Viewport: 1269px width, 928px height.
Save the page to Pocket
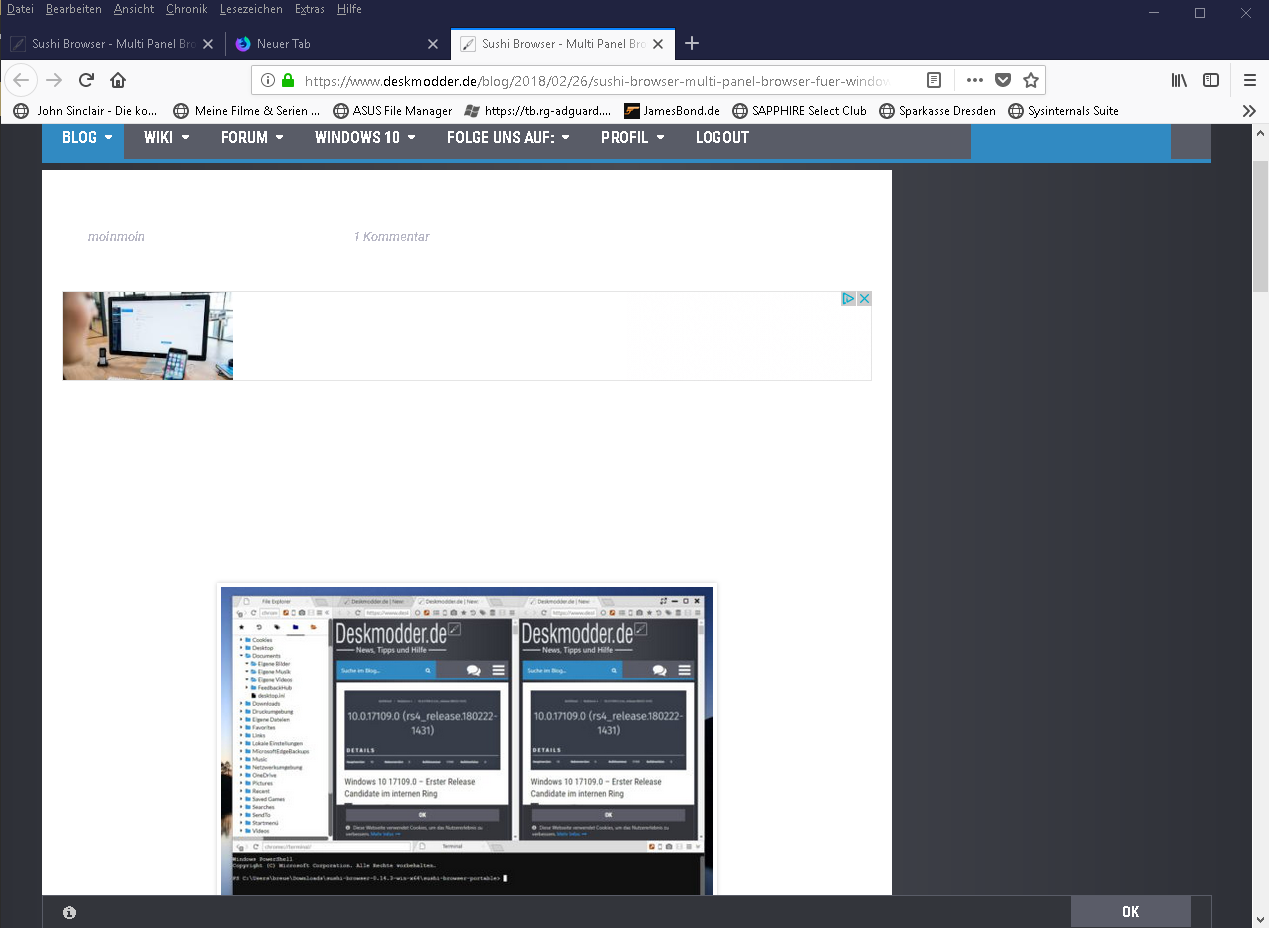1003,80
